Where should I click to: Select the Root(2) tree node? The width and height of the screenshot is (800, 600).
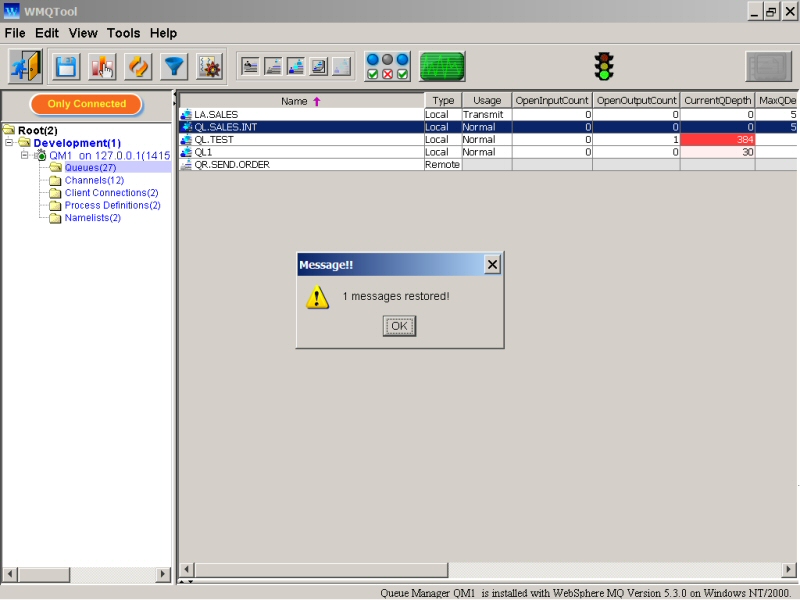click(37, 131)
